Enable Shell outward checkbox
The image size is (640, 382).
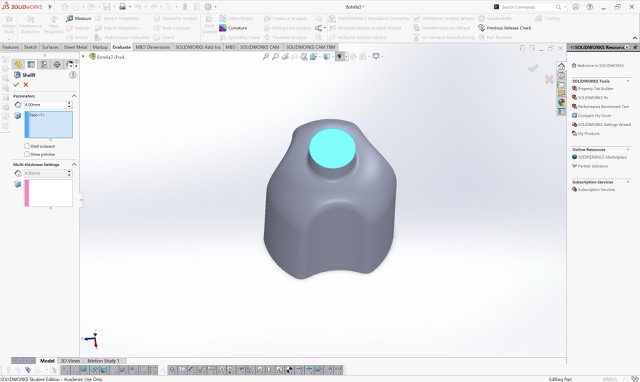pos(27,146)
